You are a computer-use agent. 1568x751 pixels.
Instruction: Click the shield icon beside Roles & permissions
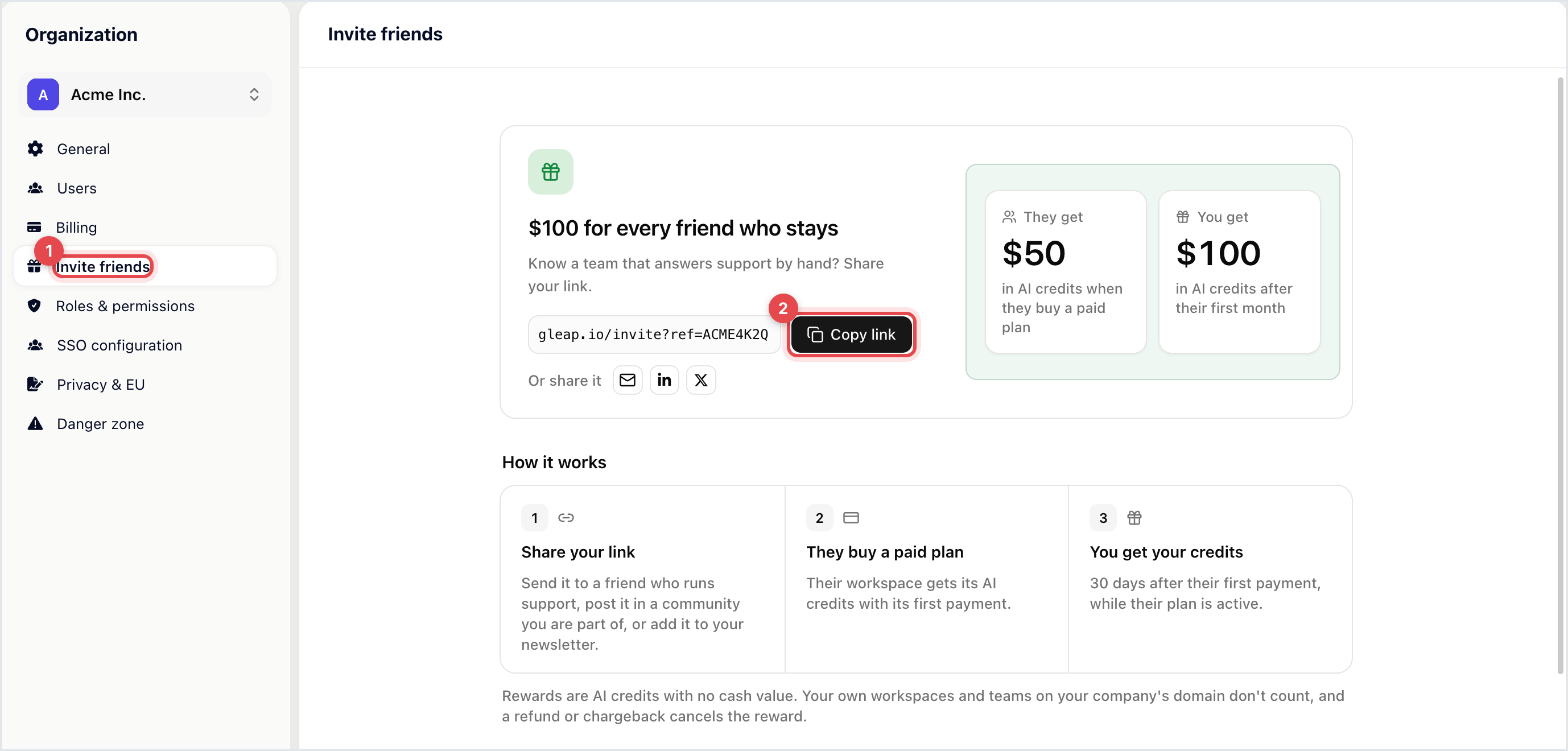(35, 306)
